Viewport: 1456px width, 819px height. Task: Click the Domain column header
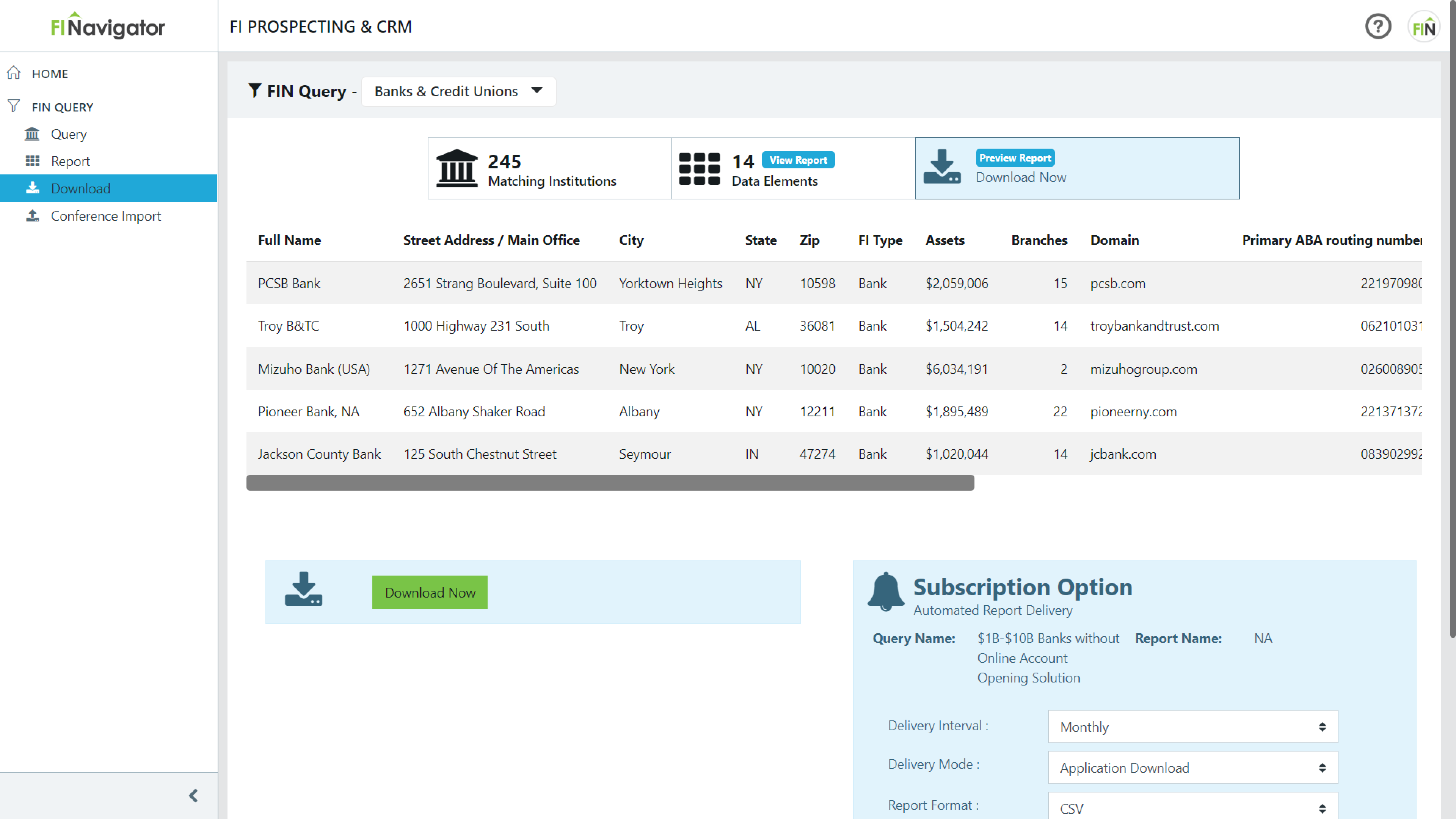point(1115,240)
